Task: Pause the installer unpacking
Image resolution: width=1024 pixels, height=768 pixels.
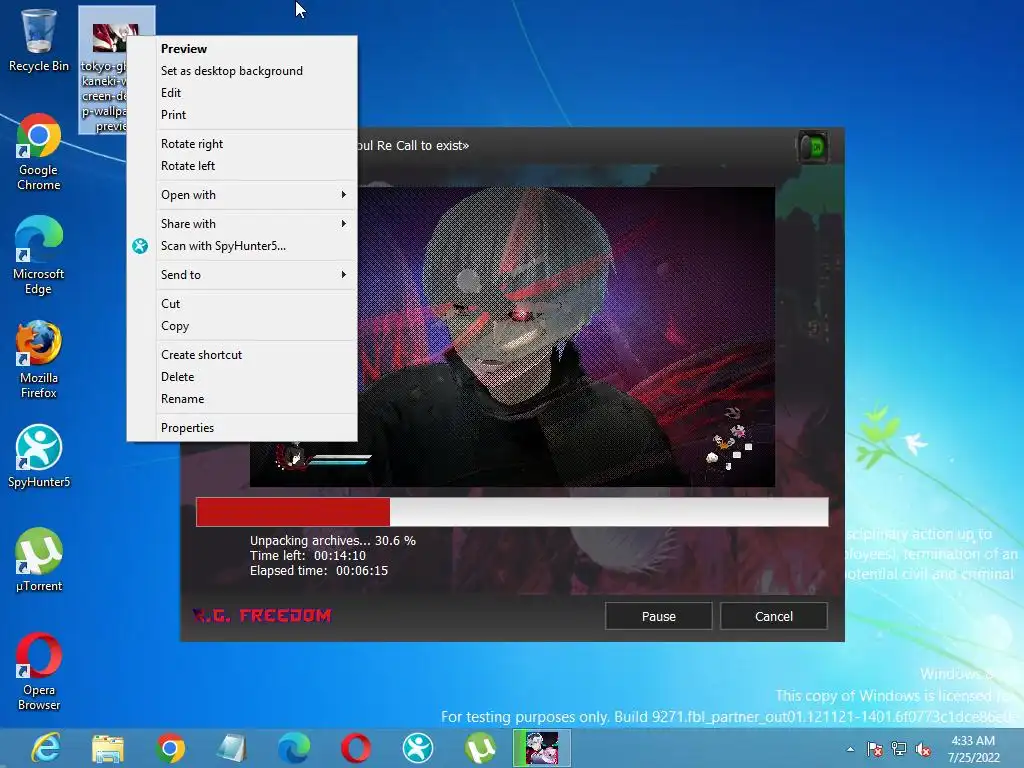Action: (658, 616)
